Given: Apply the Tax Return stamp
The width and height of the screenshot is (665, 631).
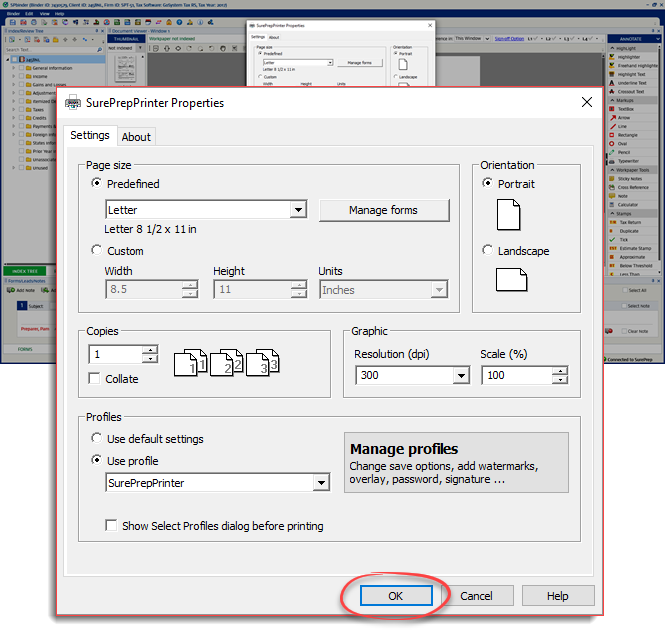Looking at the screenshot, I should tap(630, 222).
